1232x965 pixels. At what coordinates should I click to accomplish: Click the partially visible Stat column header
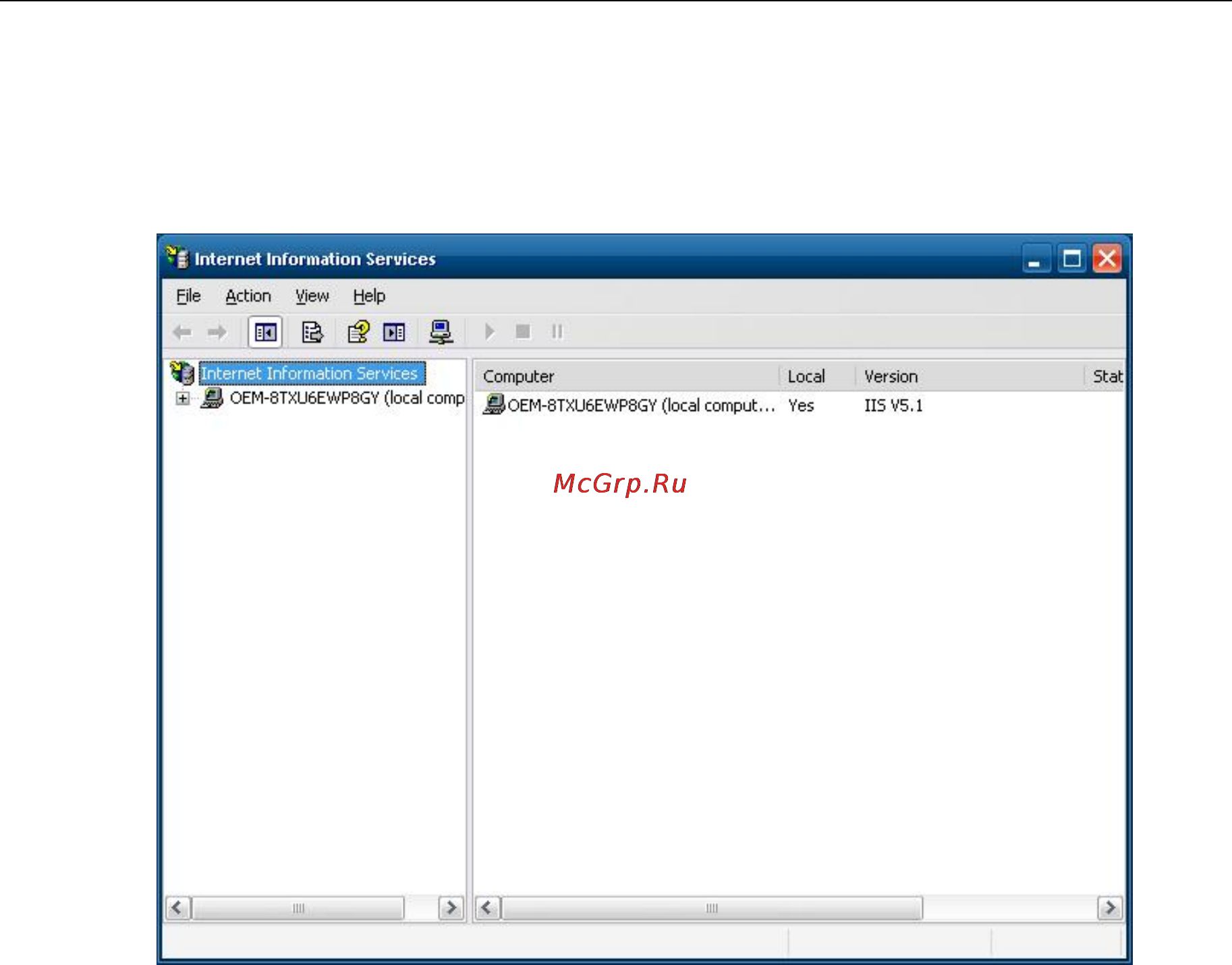pos(1105,376)
